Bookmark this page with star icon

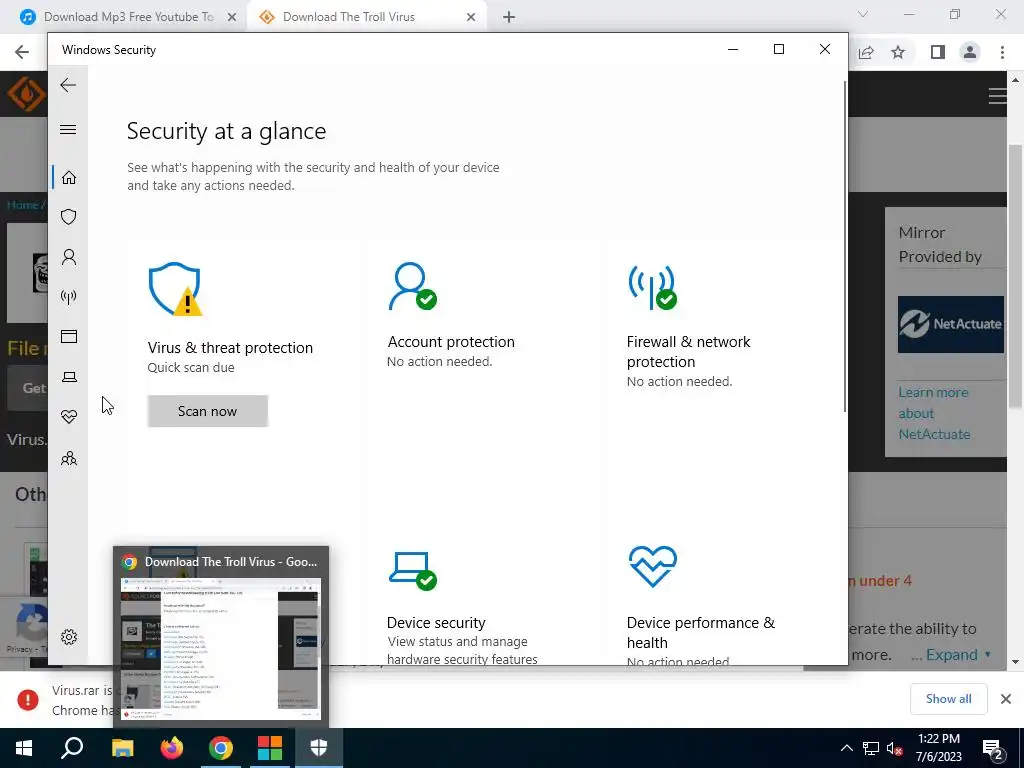point(898,52)
